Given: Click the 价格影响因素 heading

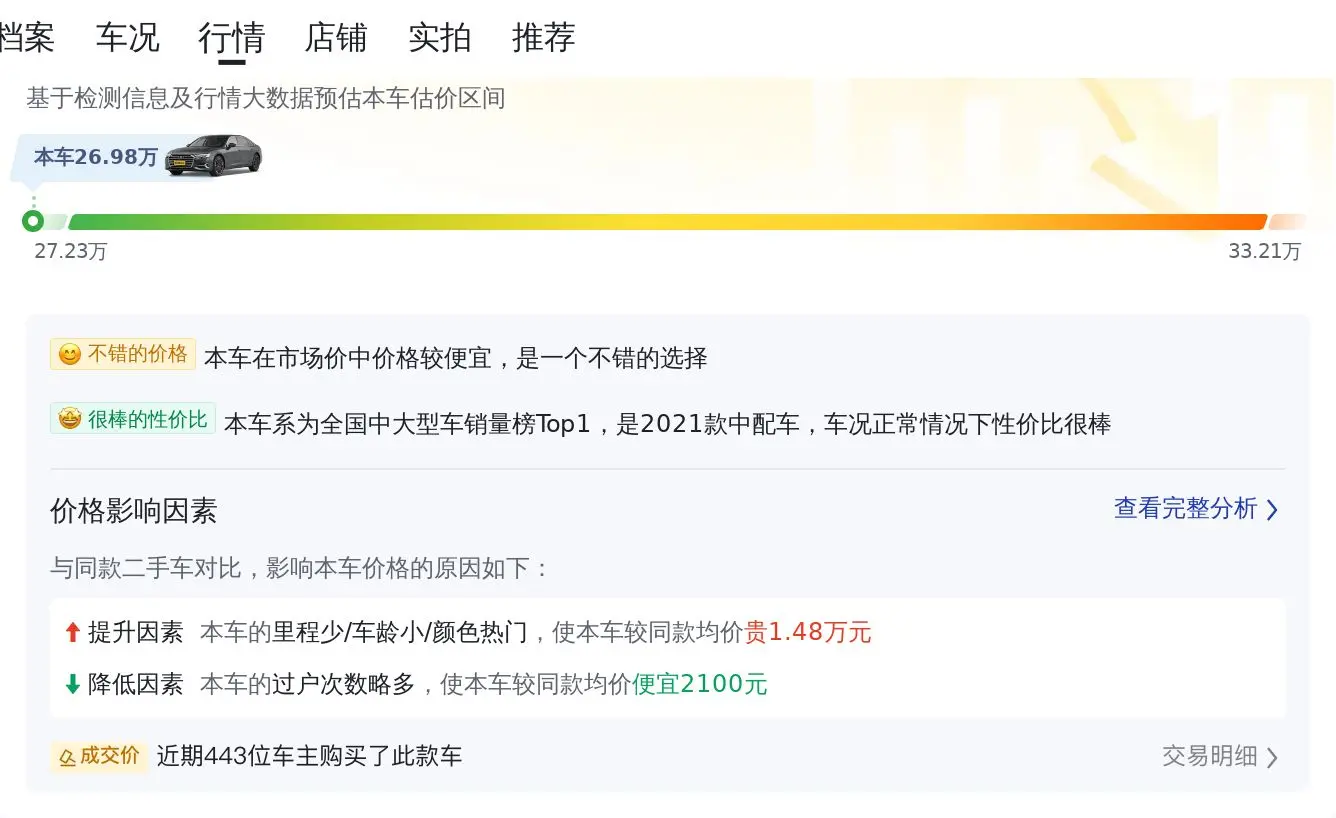Looking at the screenshot, I should (x=133, y=511).
